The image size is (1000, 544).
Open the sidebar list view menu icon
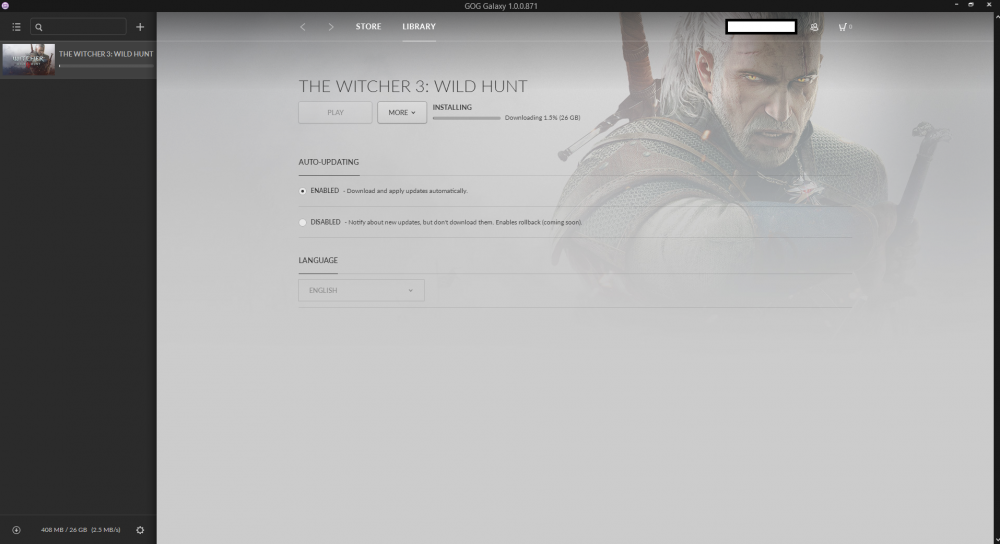click(x=17, y=27)
